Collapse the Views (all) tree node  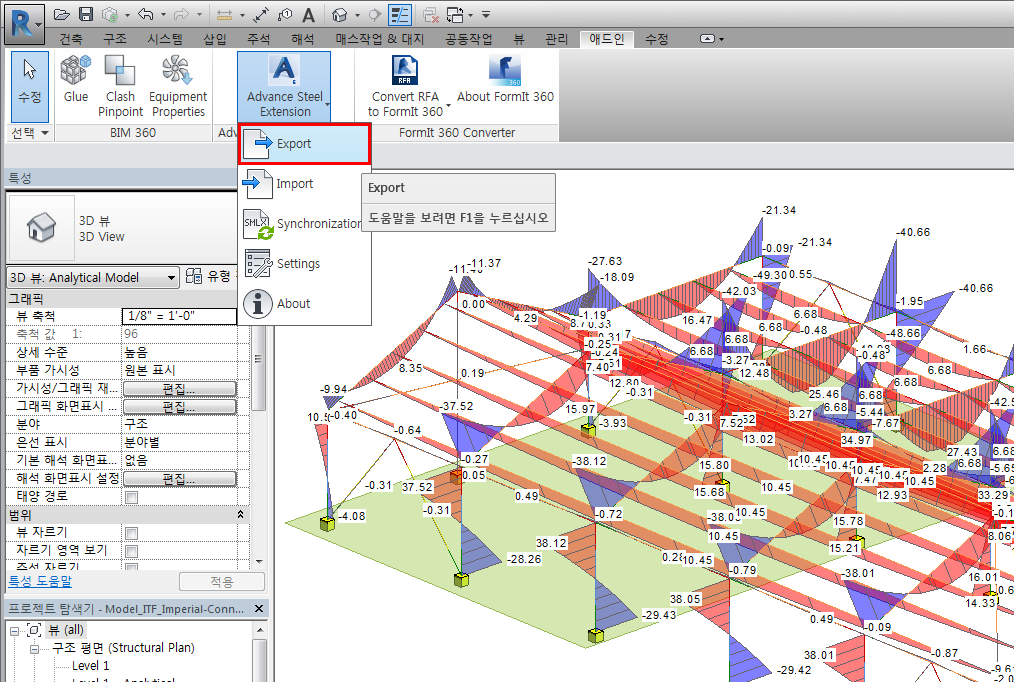point(14,630)
